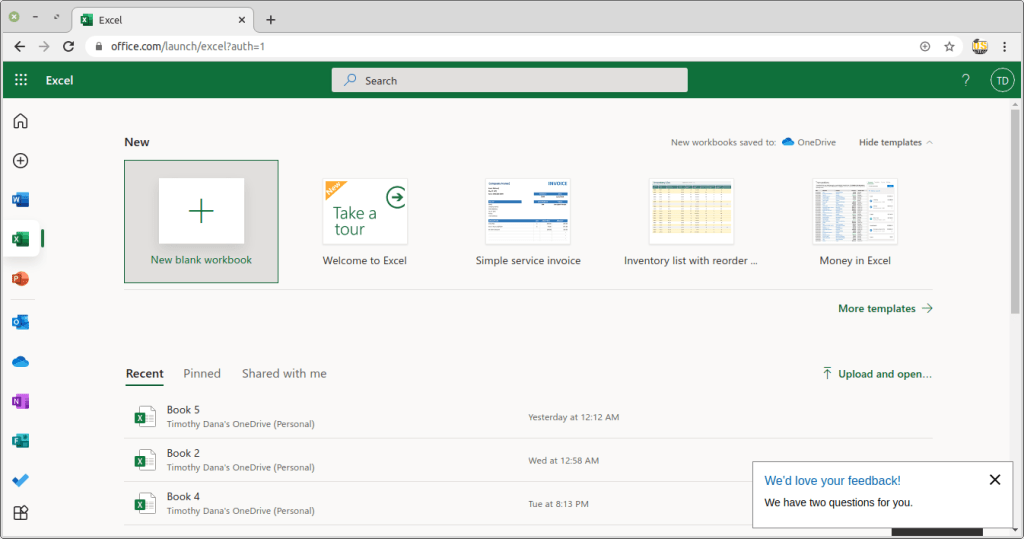This screenshot has height=539, width=1024.
Task: Switch to Shared with me tab
Action: (x=284, y=374)
